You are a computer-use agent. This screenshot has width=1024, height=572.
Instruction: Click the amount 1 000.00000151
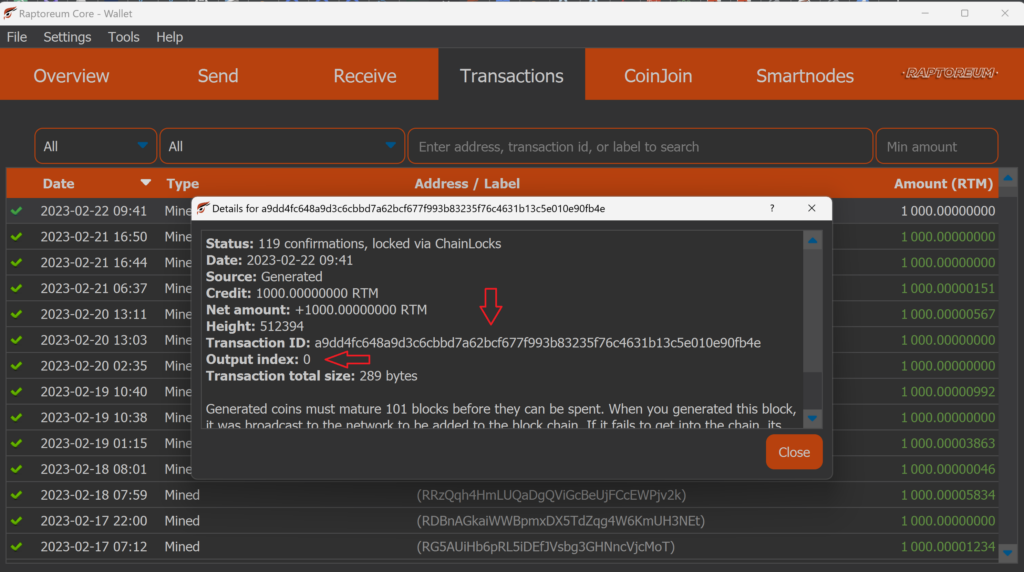coord(948,288)
